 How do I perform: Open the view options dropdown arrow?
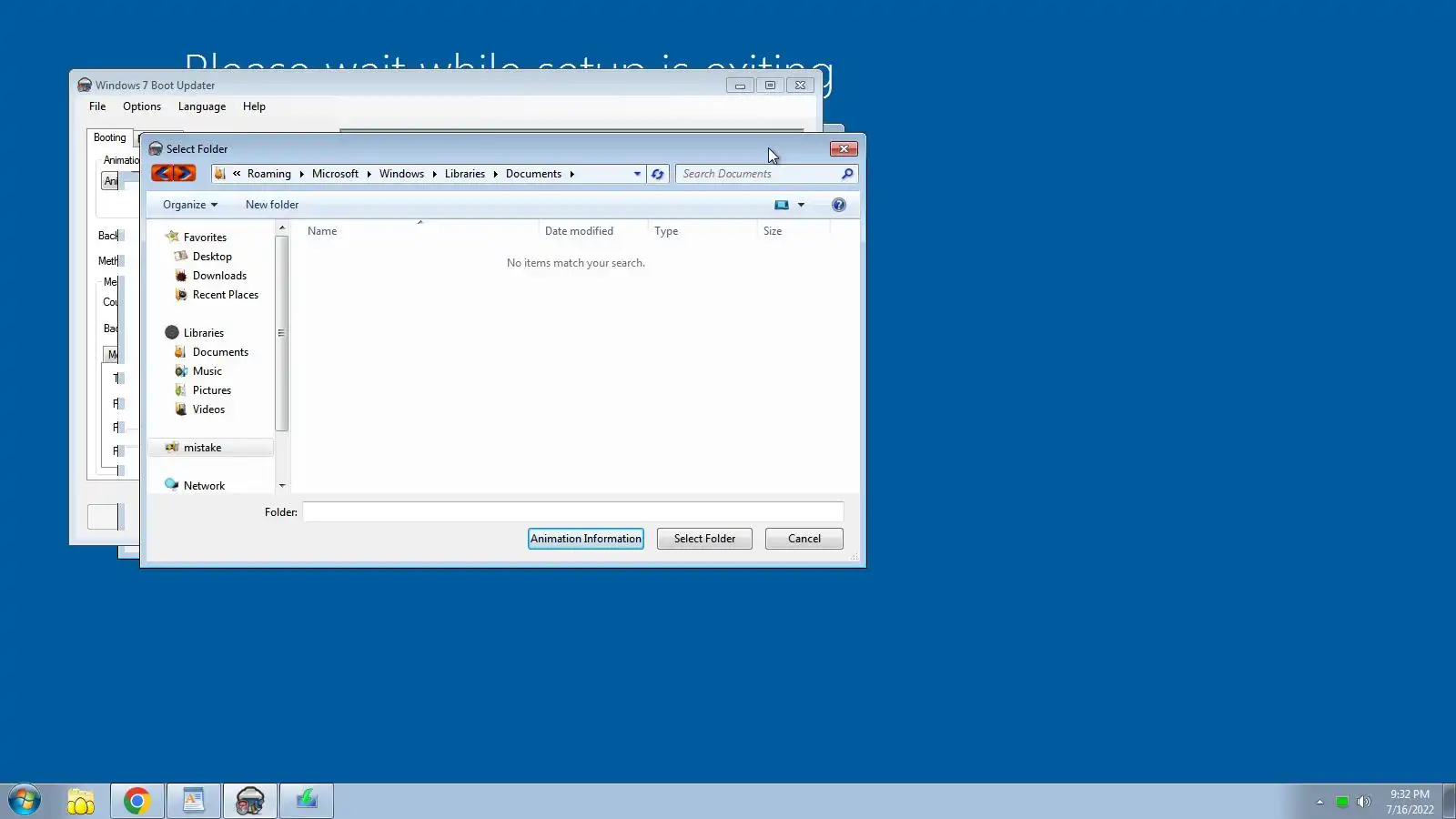(x=802, y=205)
